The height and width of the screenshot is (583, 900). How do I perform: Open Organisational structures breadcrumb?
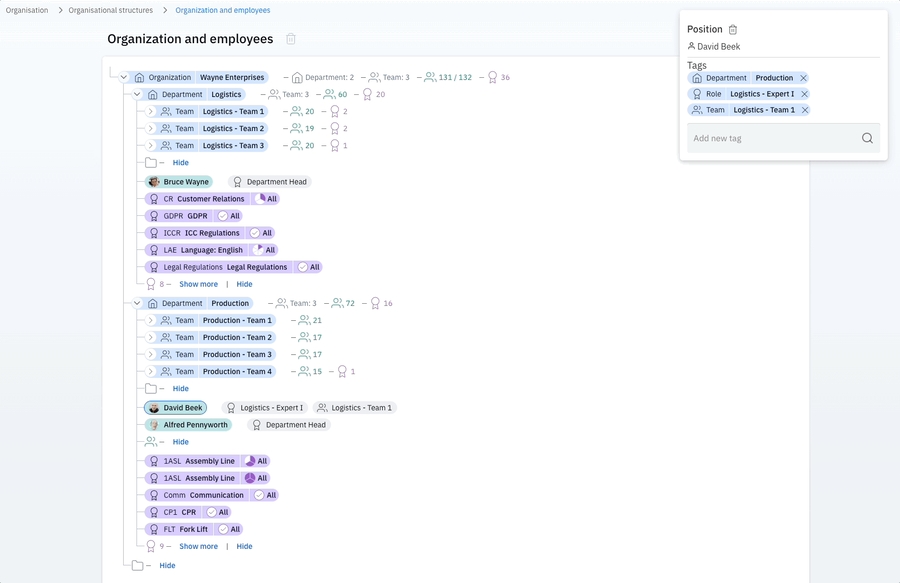[x=111, y=11]
